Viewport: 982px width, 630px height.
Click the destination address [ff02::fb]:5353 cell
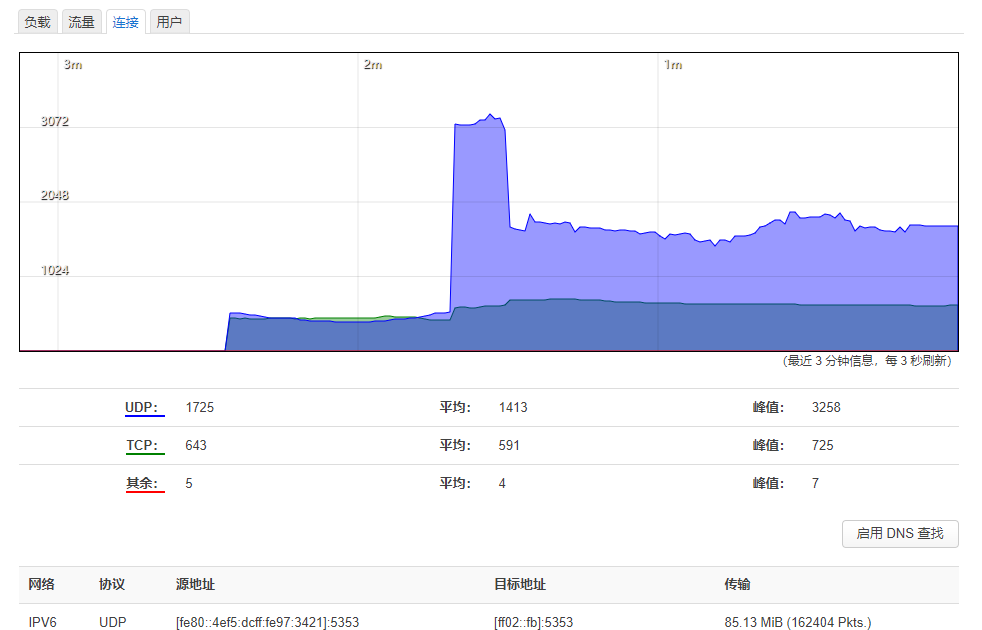tap(533, 622)
